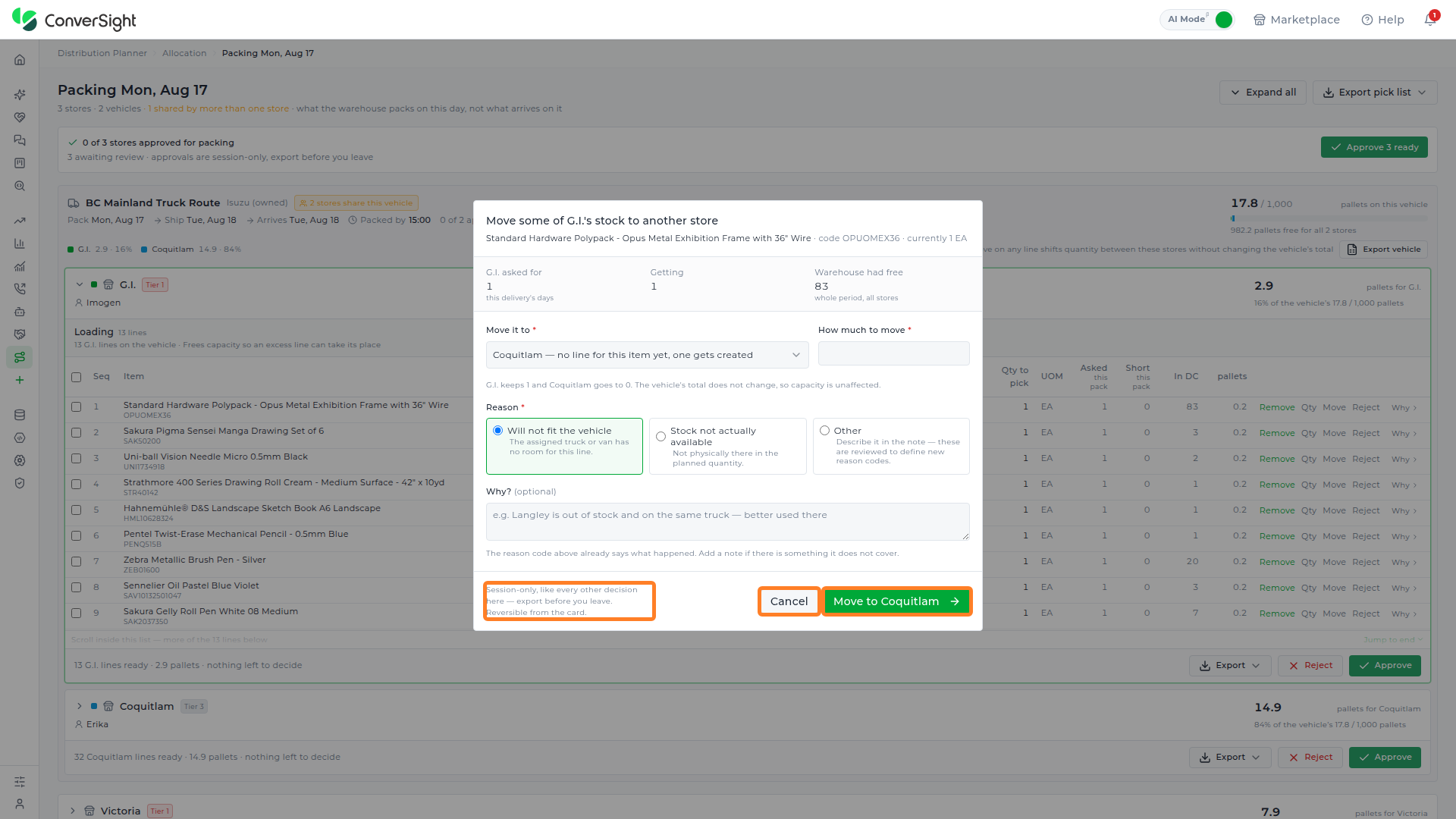The image size is (1456, 819).
Task: Click Expand all button
Action: click(1263, 93)
